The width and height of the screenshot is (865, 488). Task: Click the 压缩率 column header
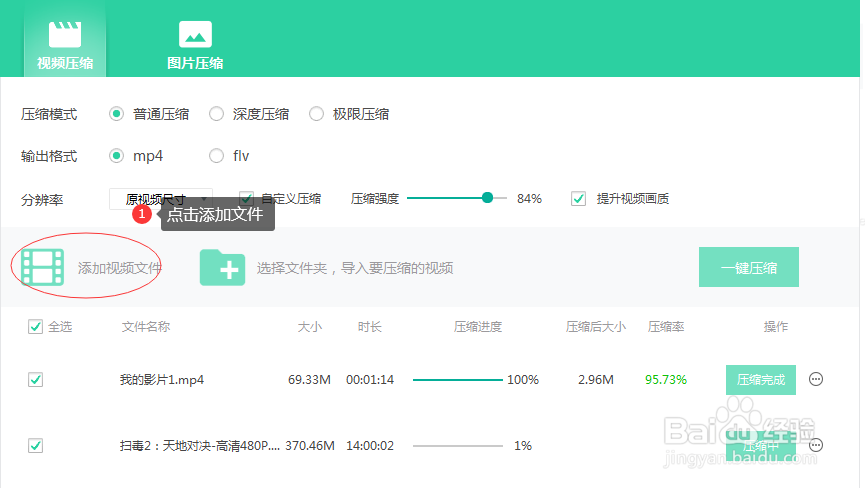[x=666, y=327]
